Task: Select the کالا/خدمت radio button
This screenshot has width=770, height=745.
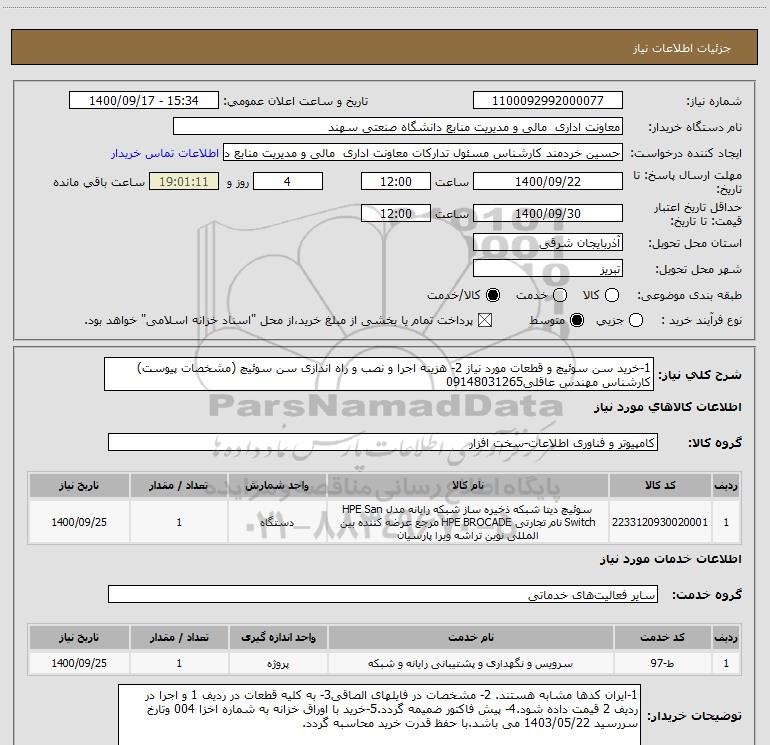Action: [493, 295]
